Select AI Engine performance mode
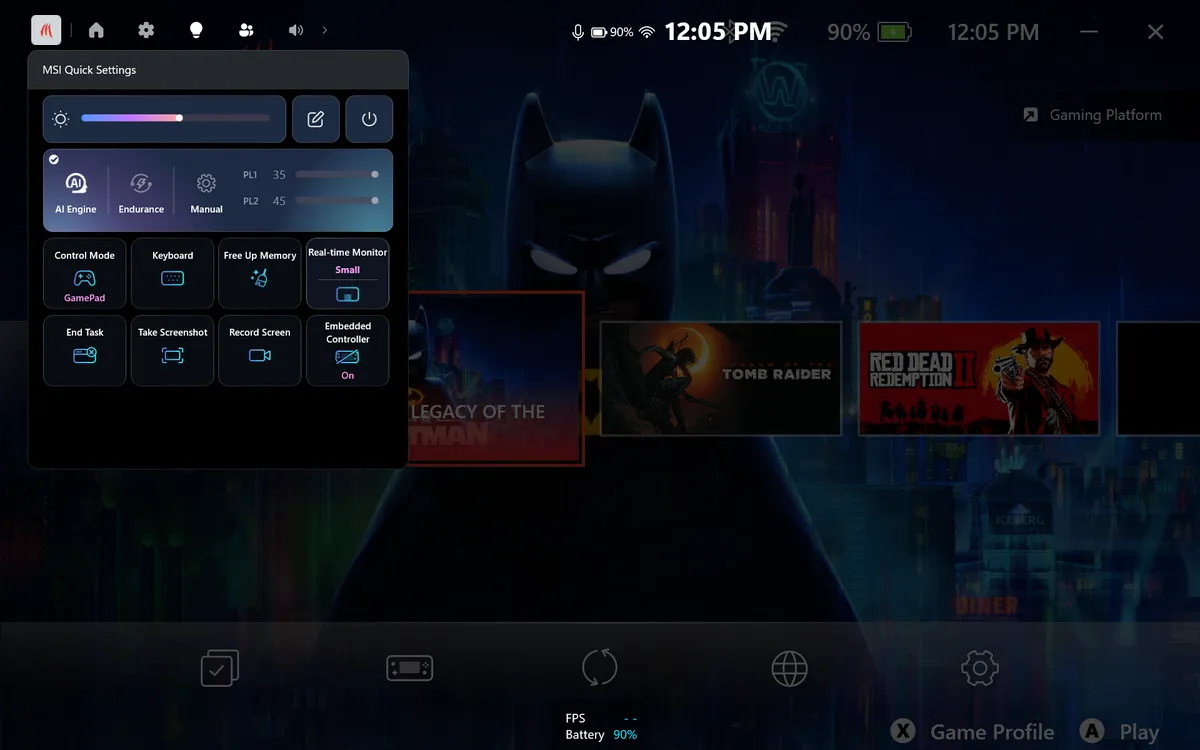Screen dimensions: 1200x750 [x=76, y=192]
